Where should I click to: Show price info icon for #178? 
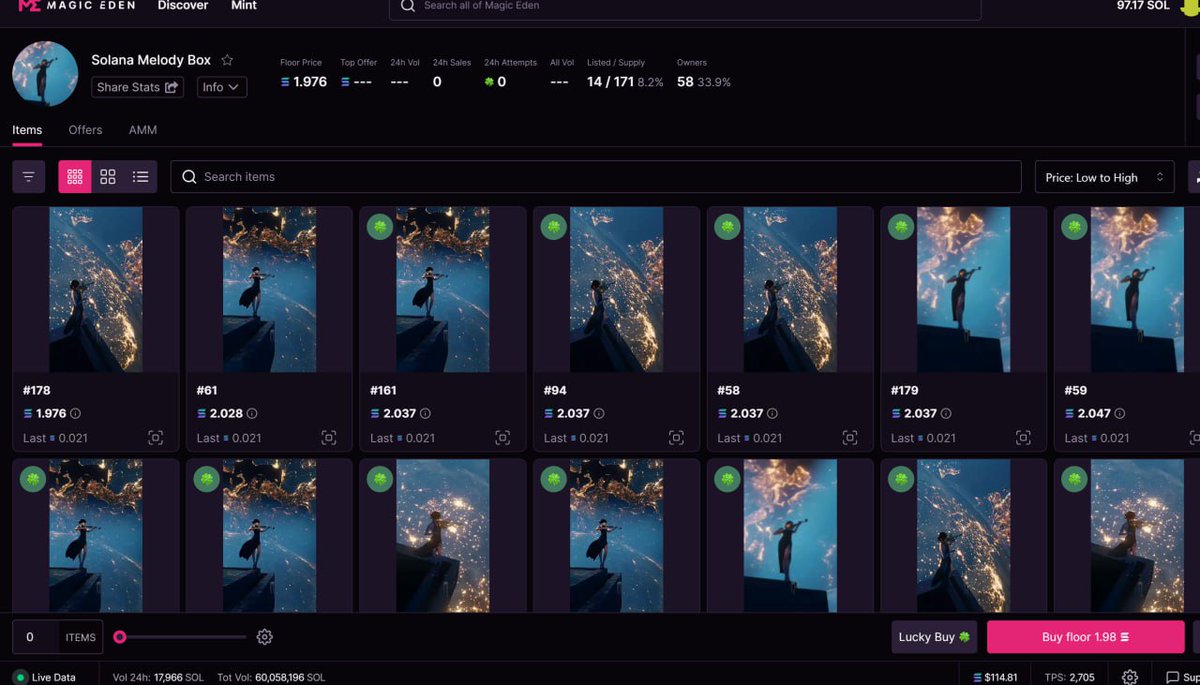coord(75,413)
